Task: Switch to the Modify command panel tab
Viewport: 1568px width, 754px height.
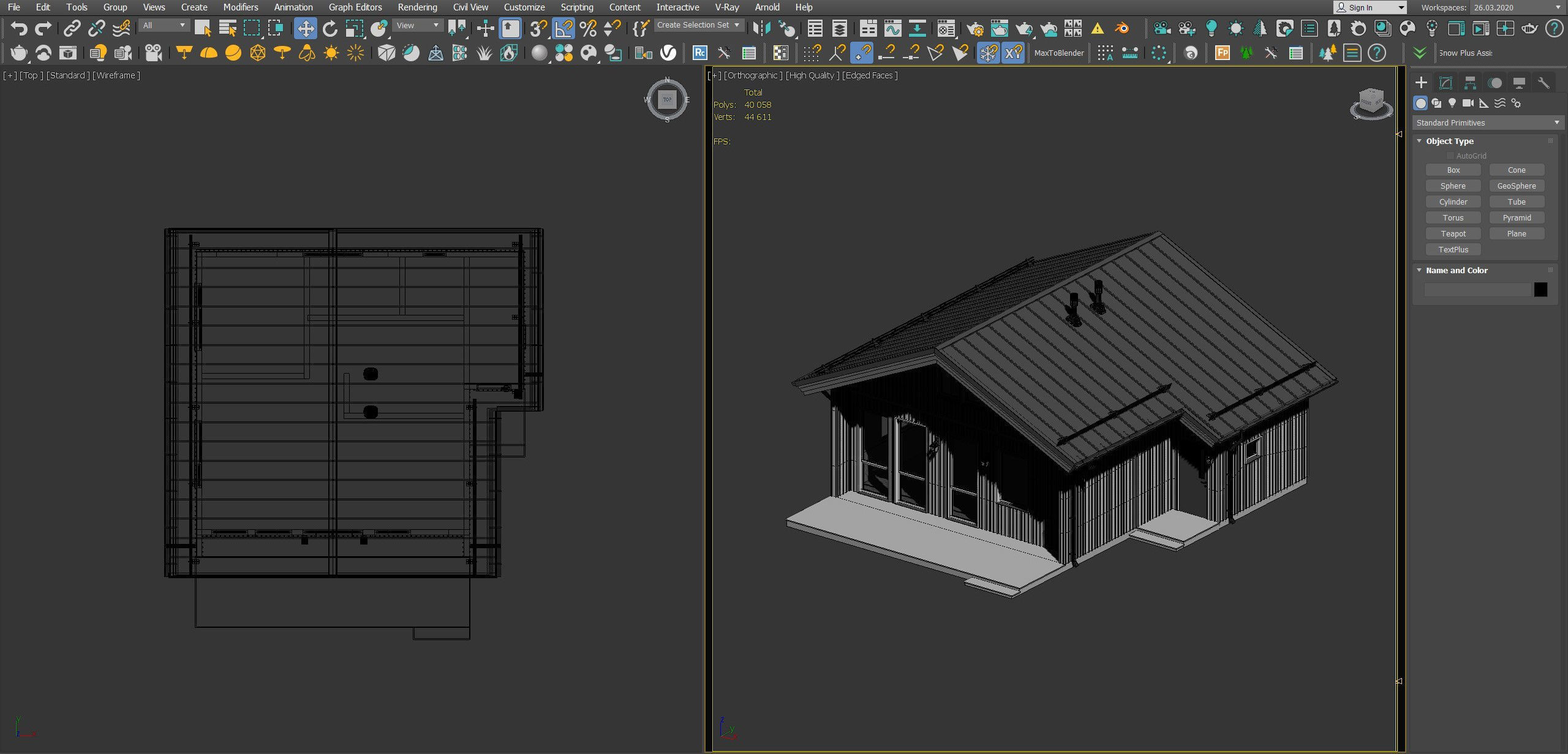Action: (x=1445, y=83)
